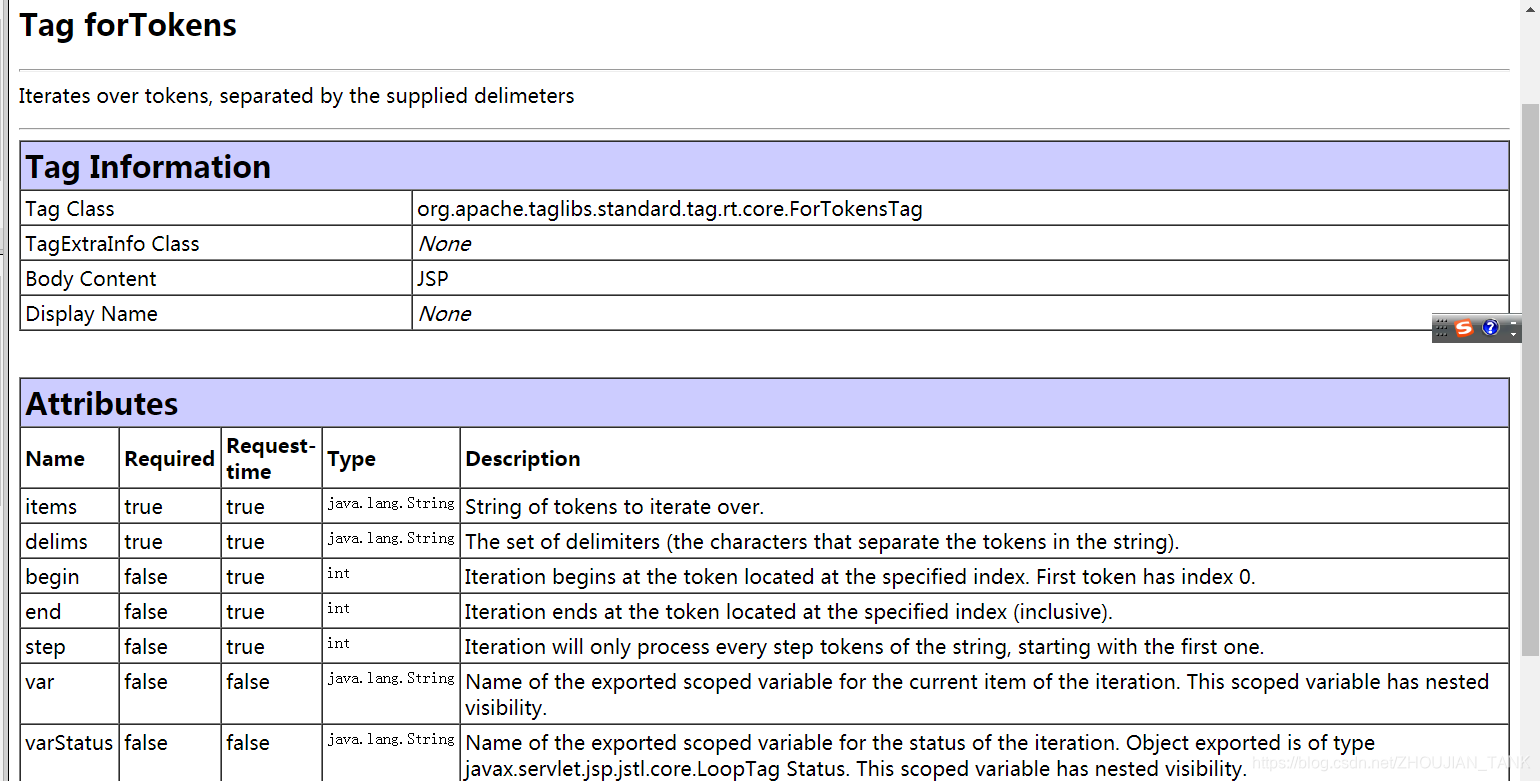This screenshot has height=781, width=1540.
Task: Click the "Tag Information" table header
Action: point(764,166)
